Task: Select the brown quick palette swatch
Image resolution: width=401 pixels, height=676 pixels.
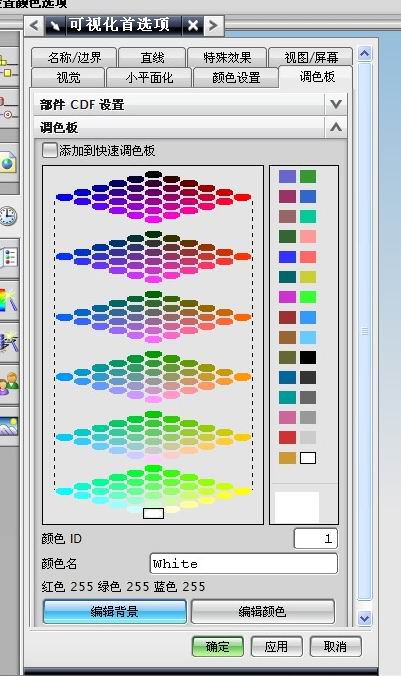Action: point(287,337)
